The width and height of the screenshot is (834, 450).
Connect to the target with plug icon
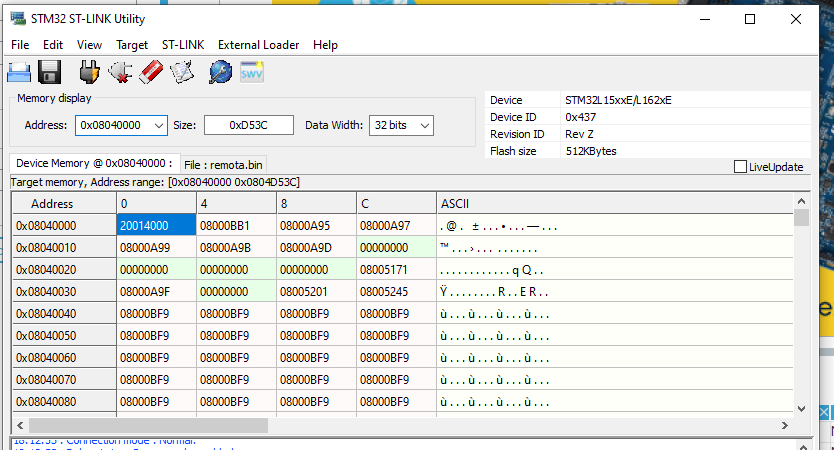(x=89, y=72)
